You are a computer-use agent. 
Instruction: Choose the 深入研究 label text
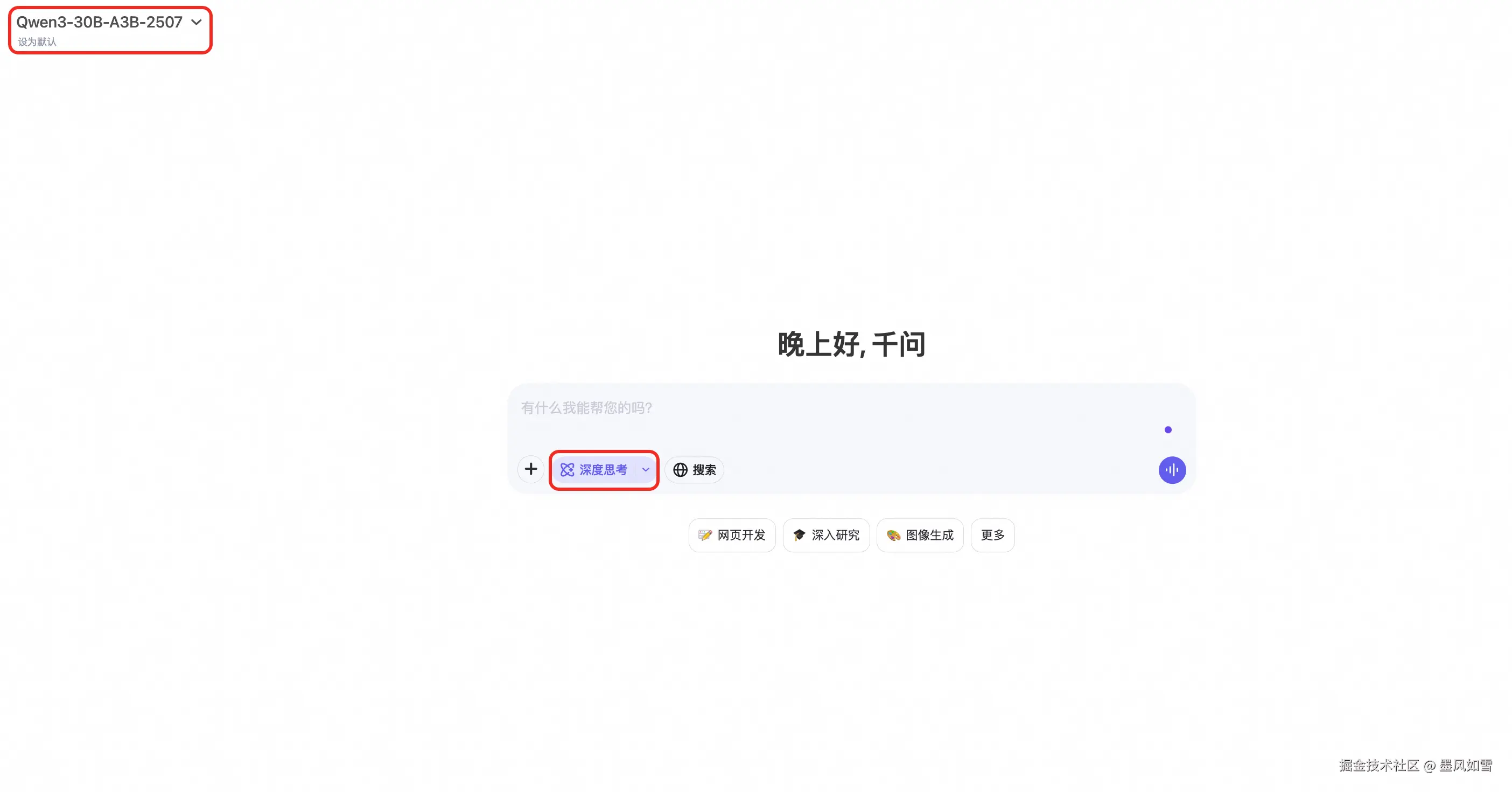tap(835, 535)
